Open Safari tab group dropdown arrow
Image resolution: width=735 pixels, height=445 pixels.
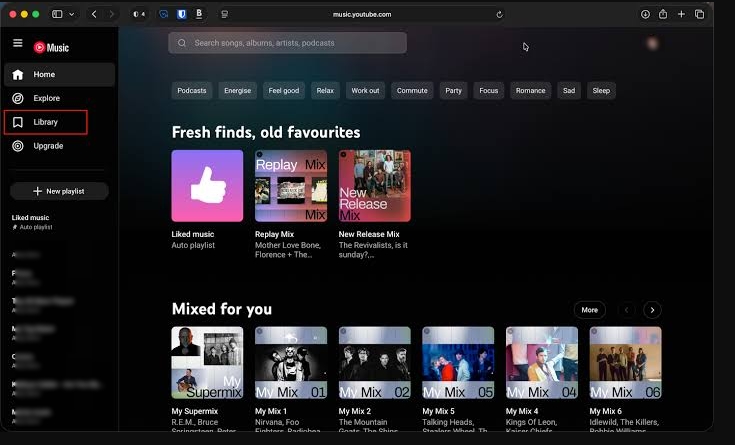click(x=72, y=14)
